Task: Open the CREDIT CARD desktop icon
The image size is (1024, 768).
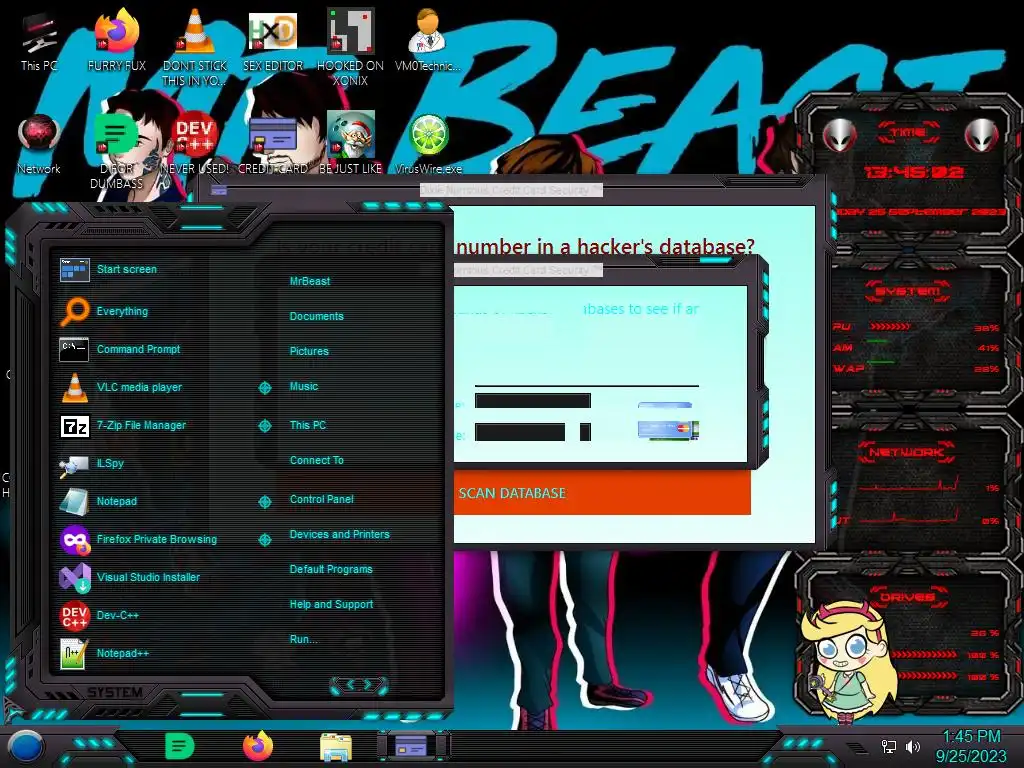Action: point(273,144)
